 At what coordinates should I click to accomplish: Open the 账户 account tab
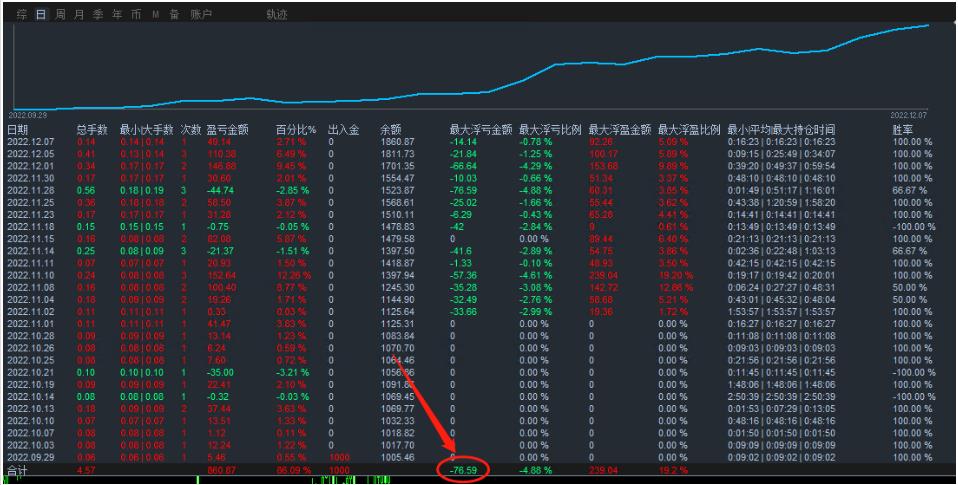point(200,15)
